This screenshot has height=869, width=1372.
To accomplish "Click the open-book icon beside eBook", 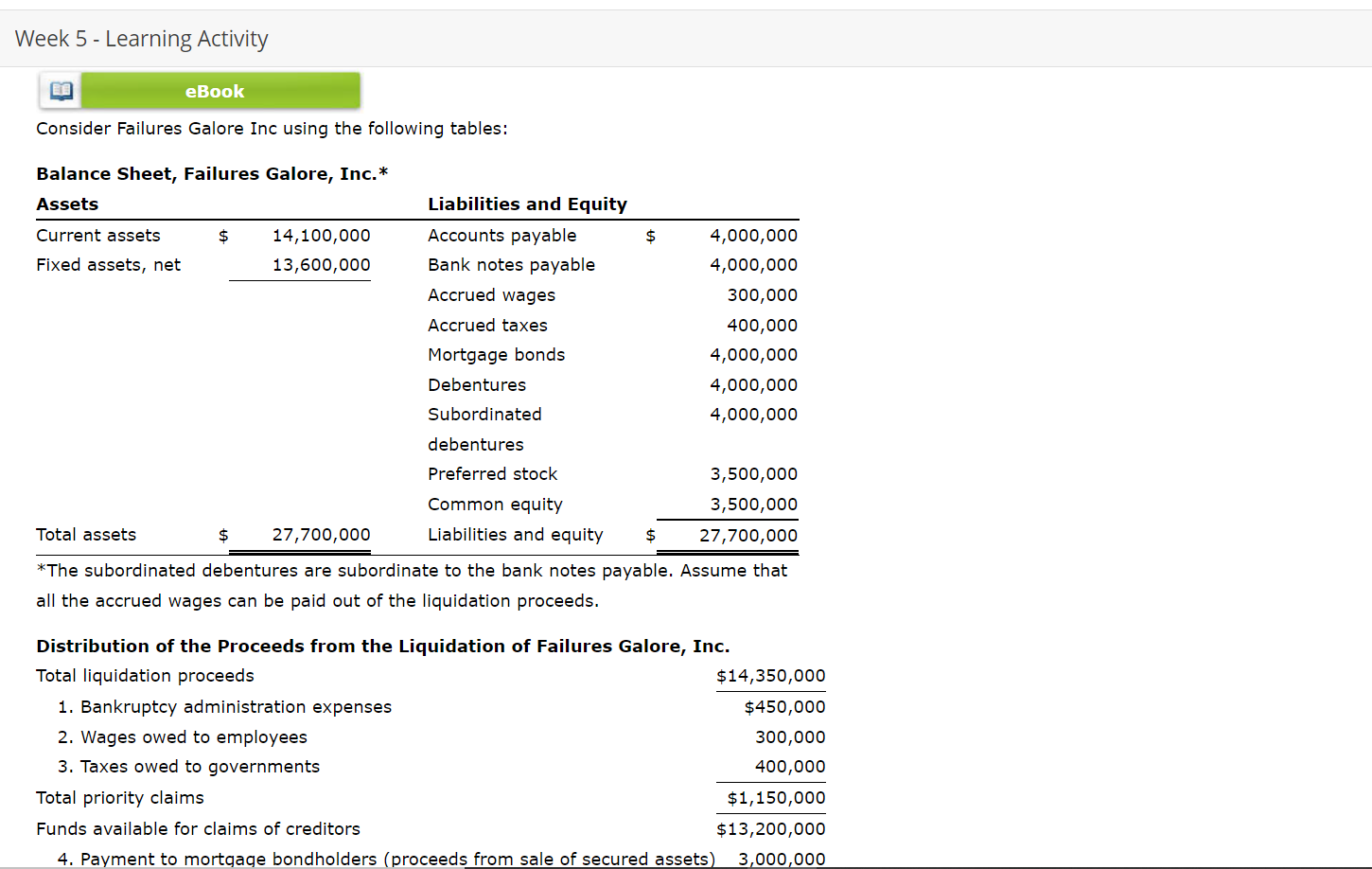I will point(61,91).
